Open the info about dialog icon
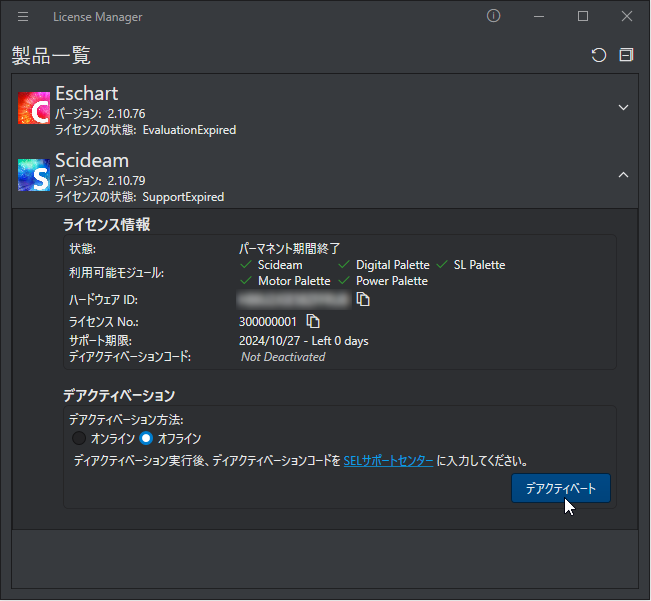The width and height of the screenshot is (651, 601). 493,16
